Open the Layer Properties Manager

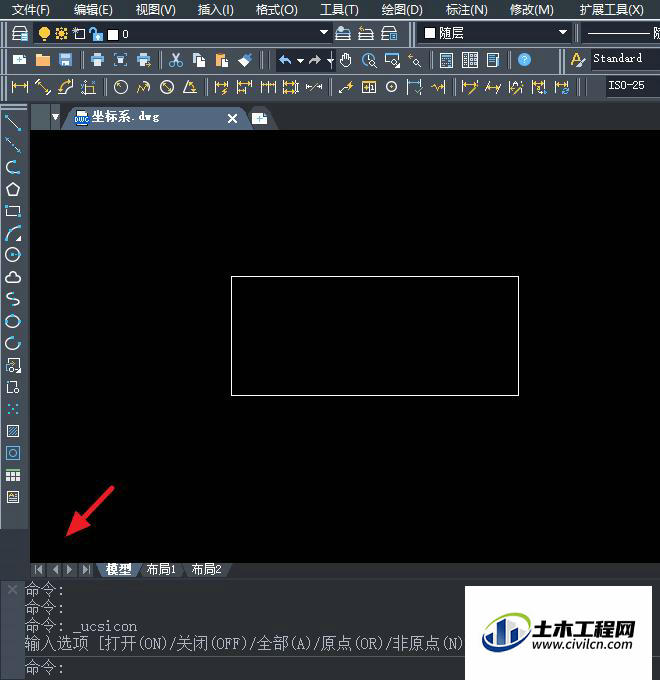[x=20, y=34]
